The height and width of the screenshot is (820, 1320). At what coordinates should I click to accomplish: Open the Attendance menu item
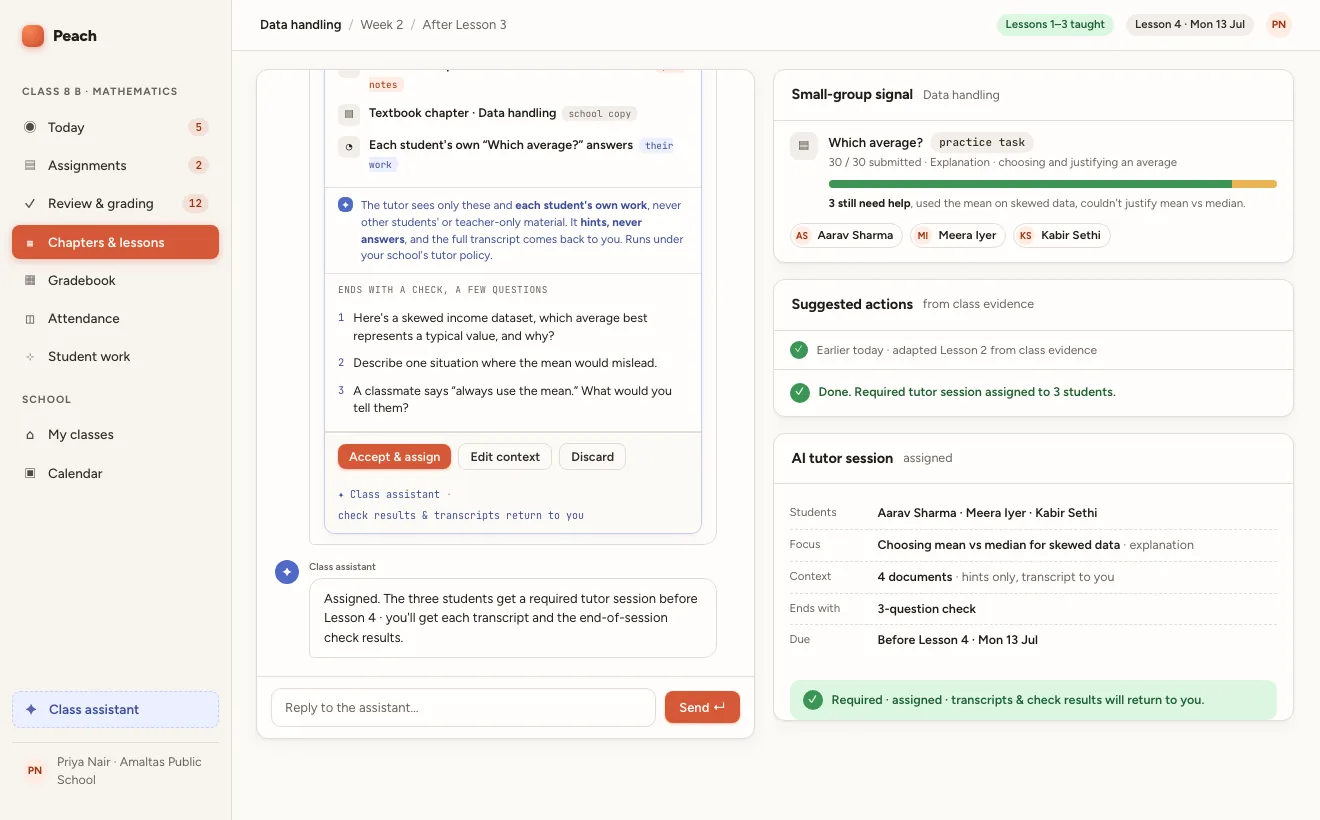tap(115, 318)
